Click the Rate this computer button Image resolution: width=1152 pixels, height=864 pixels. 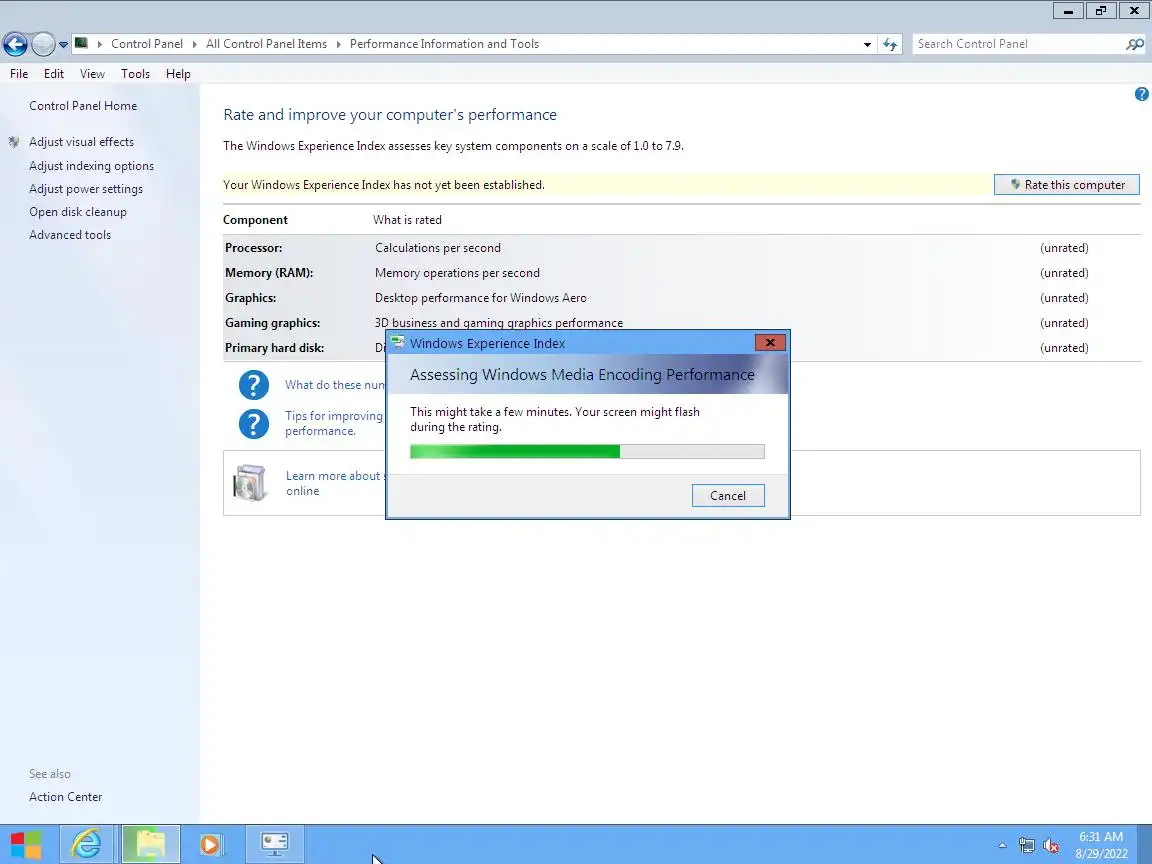[x=1067, y=185]
